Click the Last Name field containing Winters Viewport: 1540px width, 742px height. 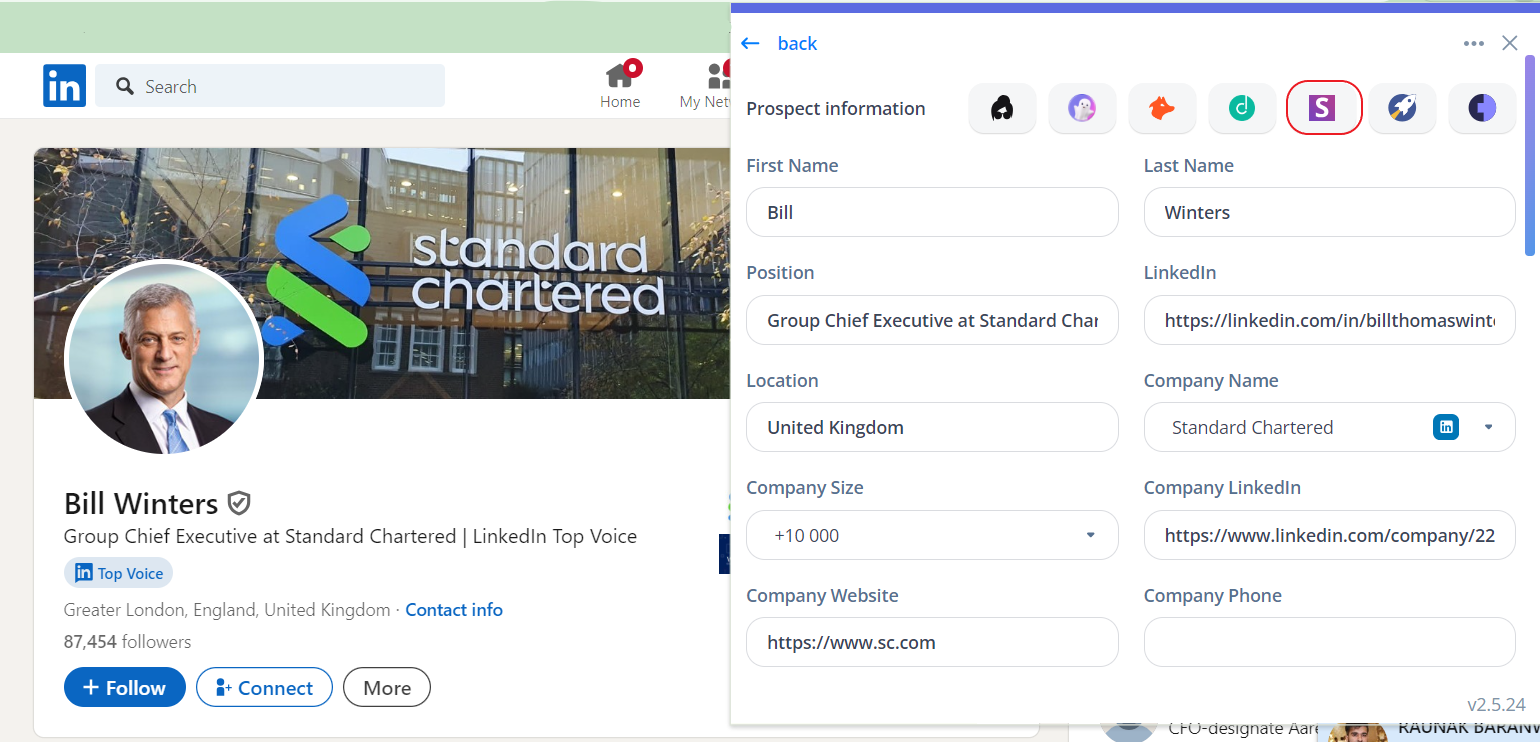(x=1330, y=212)
